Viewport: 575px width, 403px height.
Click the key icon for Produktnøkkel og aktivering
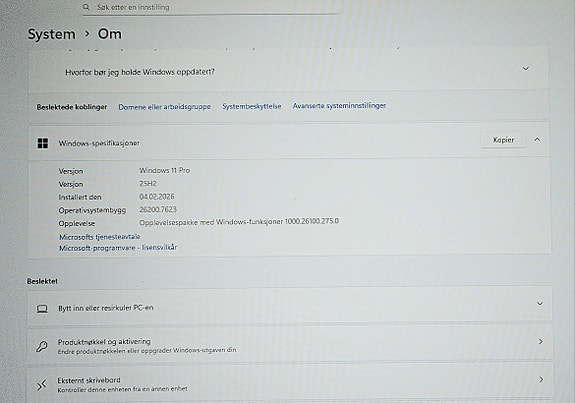click(42, 346)
